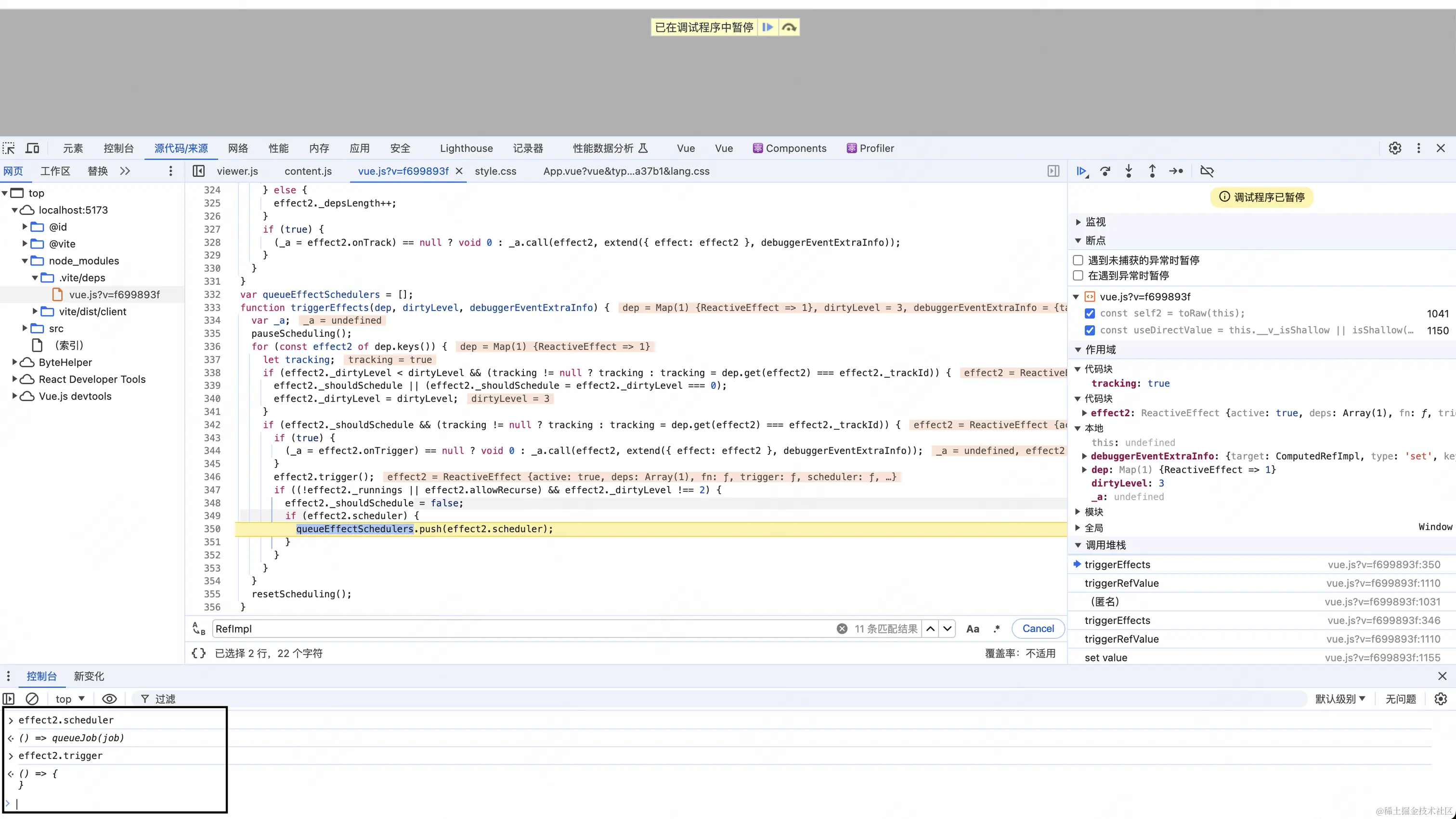Viewport: 1456px width, 819px height.
Task: Switch to the 网络 network tab
Action: click(238, 148)
